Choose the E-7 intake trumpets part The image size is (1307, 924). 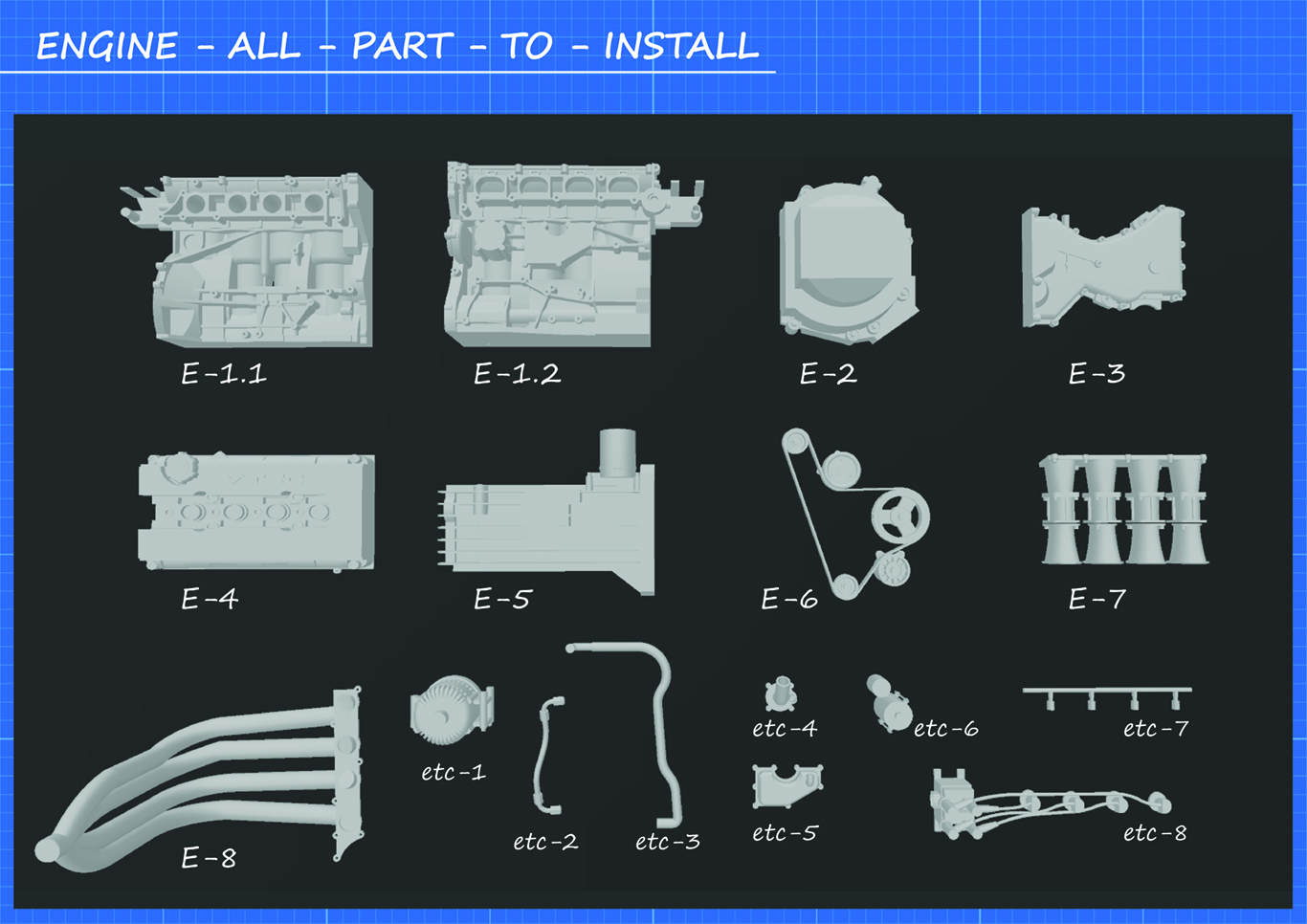click(x=1123, y=509)
